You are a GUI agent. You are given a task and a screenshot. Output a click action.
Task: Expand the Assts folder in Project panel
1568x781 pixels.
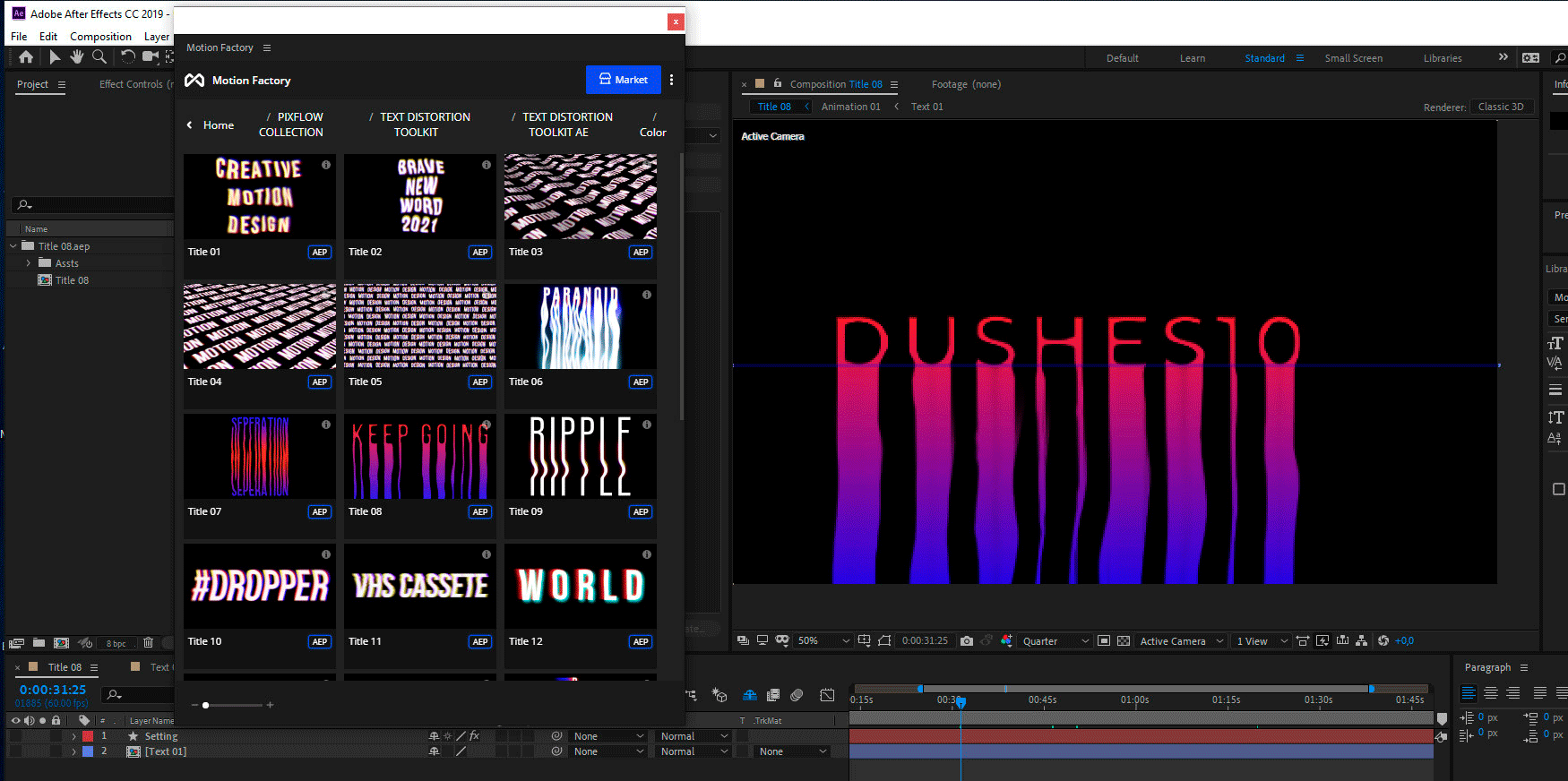pos(28,263)
